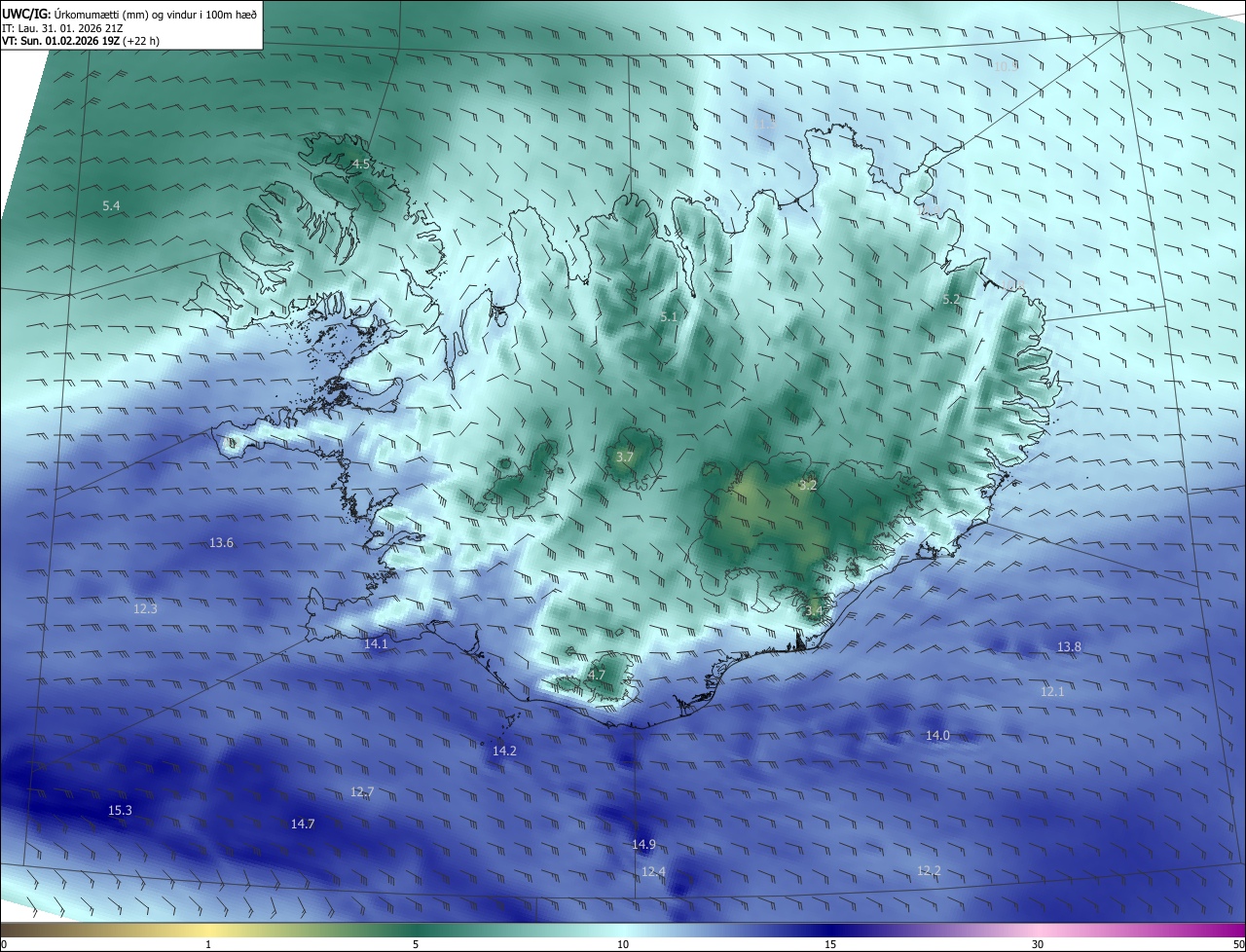Click the 15.3 value label in the southwest
This screenshot has width=1246, height=952.
click(120, 810)
